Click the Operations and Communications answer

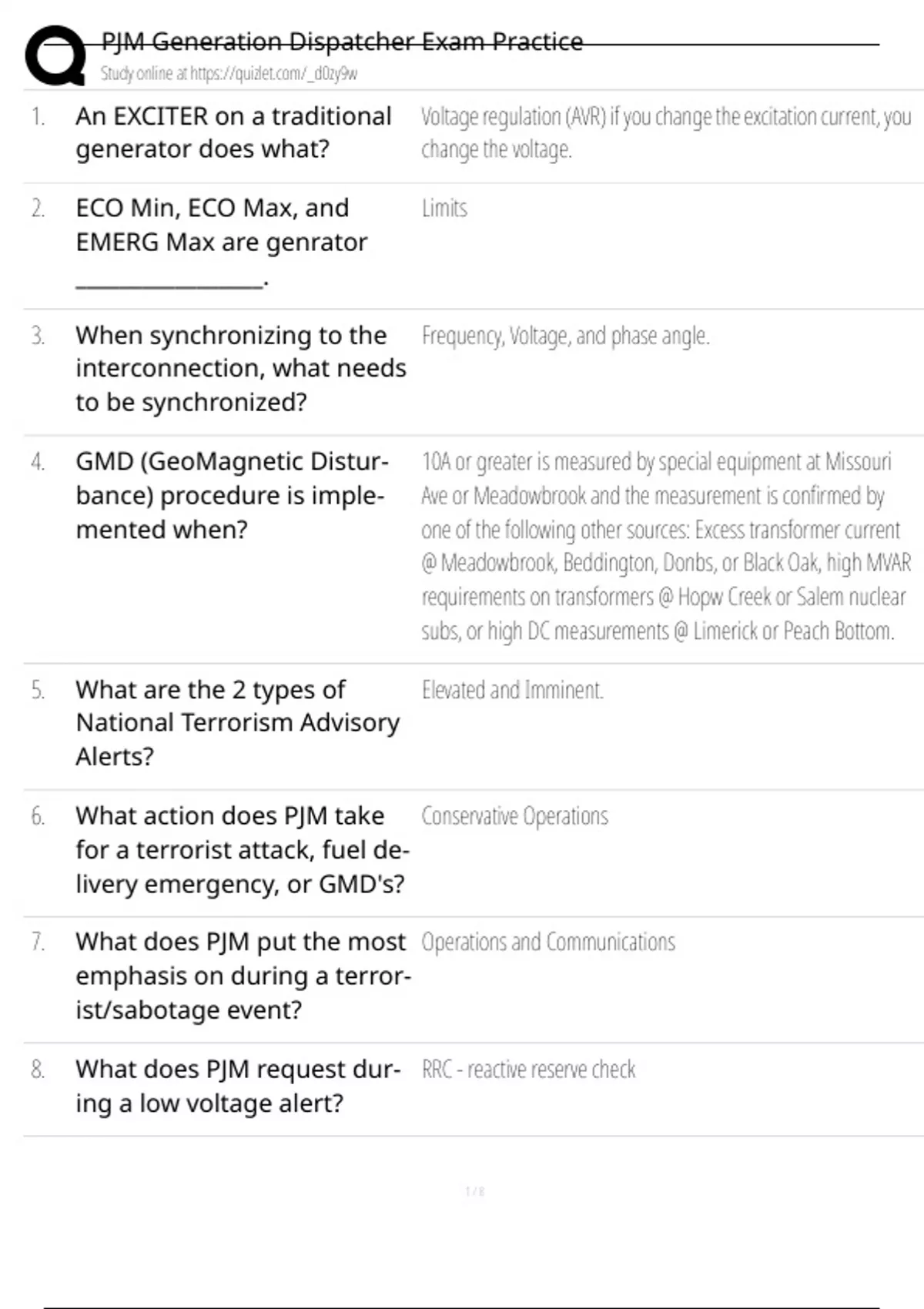(548, 942)
